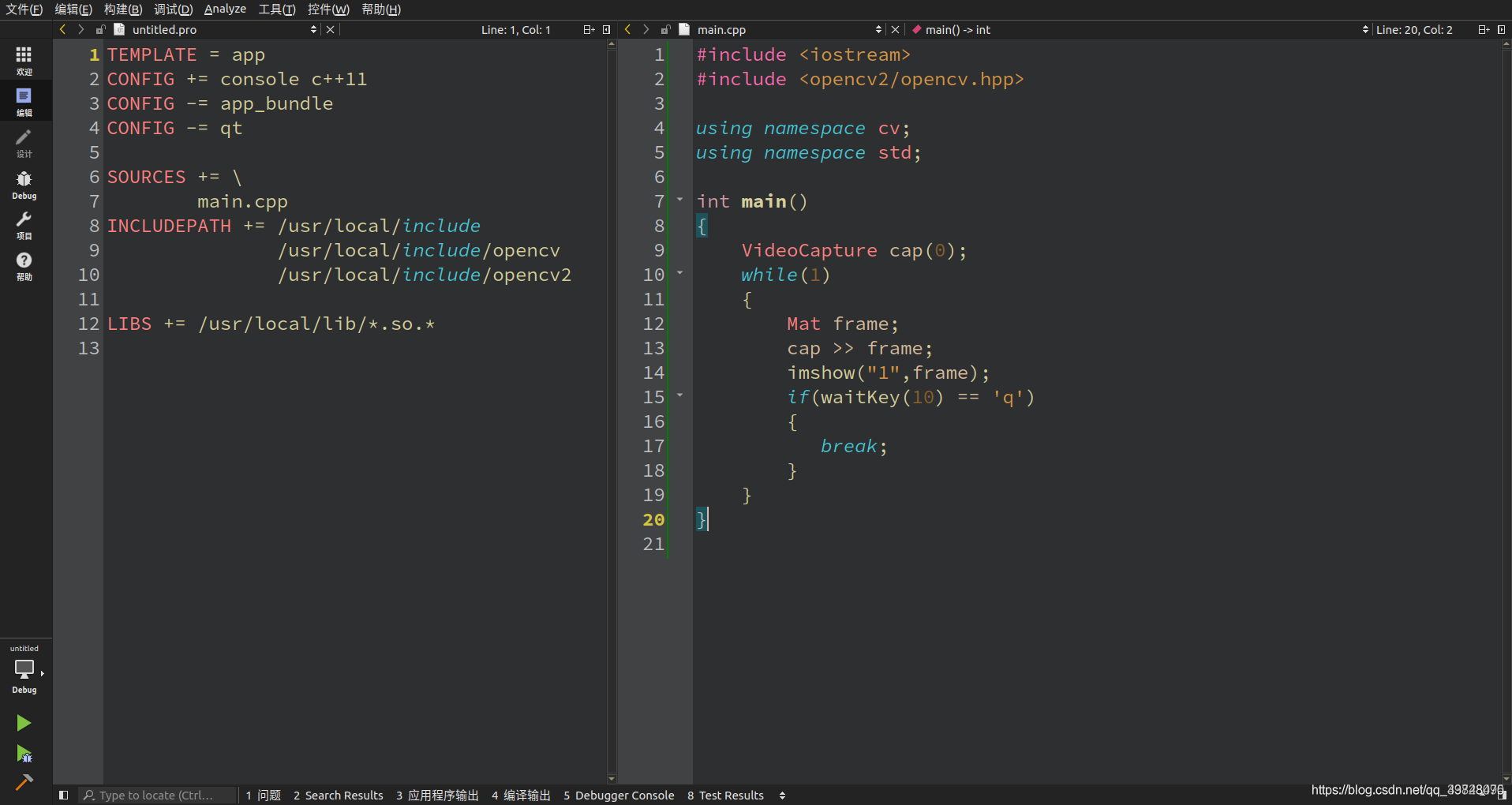Go back in main.cpp editor history
The height and width of the screenshot is (805, 1512).
tap(627, 29)
